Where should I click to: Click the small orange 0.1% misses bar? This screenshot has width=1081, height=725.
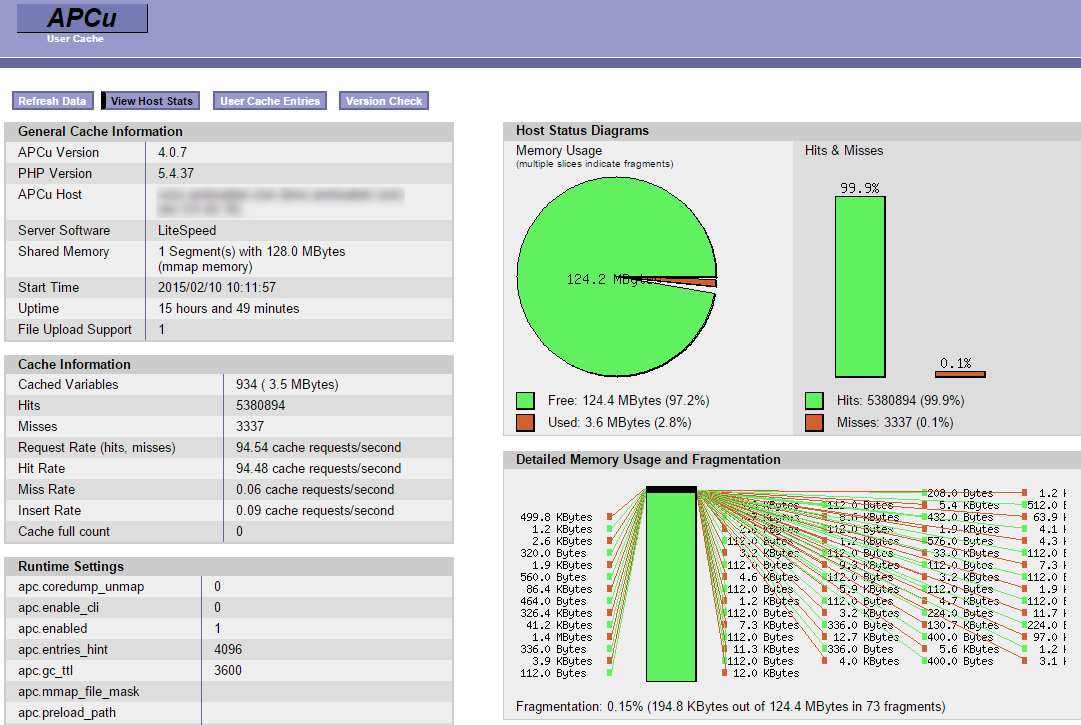coord(960,375)
